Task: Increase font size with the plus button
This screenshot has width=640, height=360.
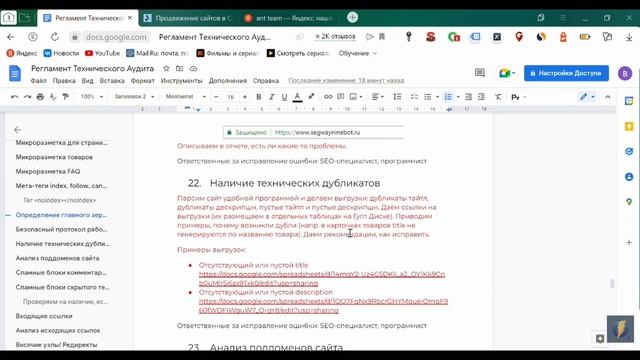Action: (244, 97)
